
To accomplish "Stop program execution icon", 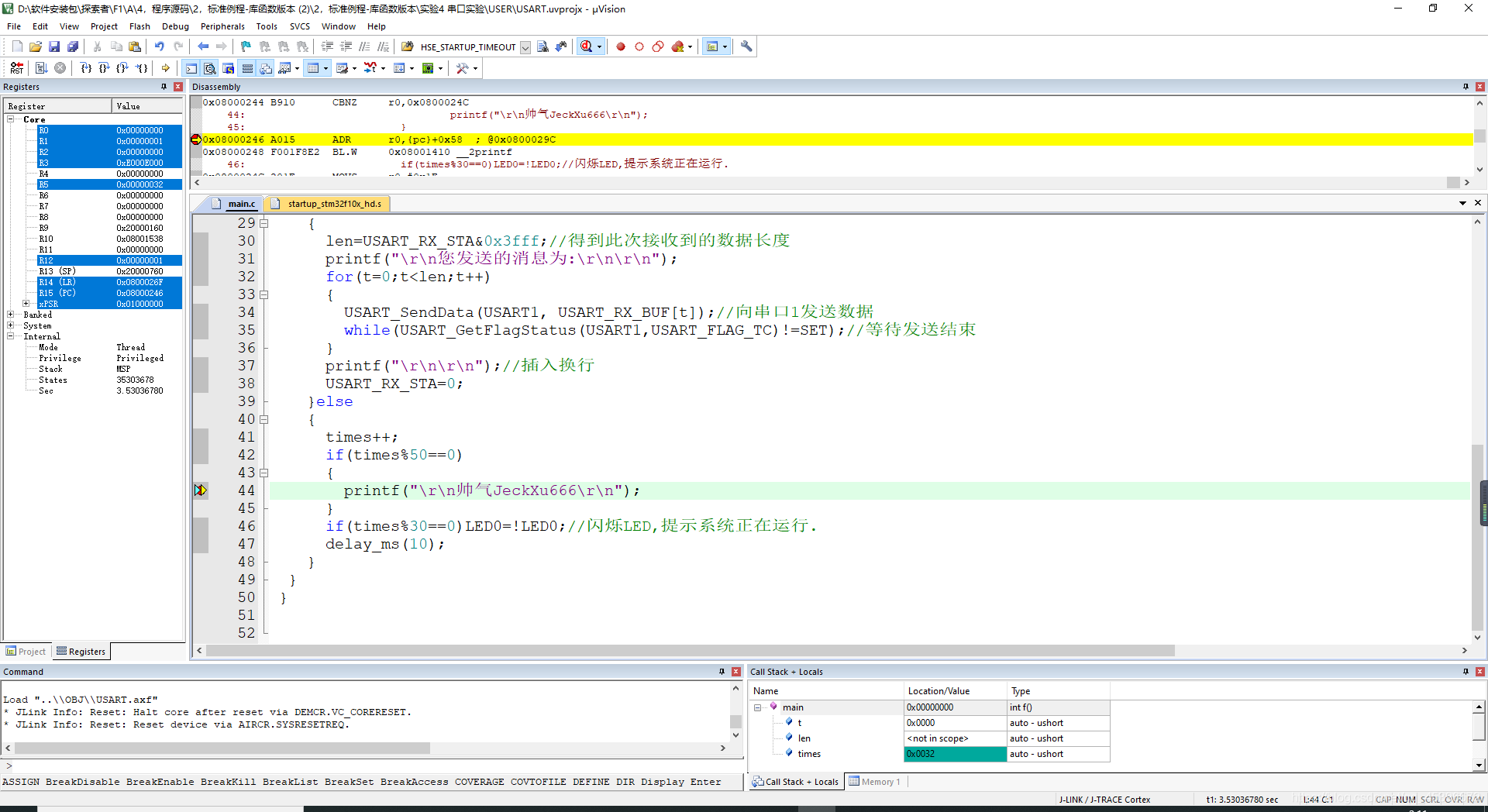I will tap(60, 68).
